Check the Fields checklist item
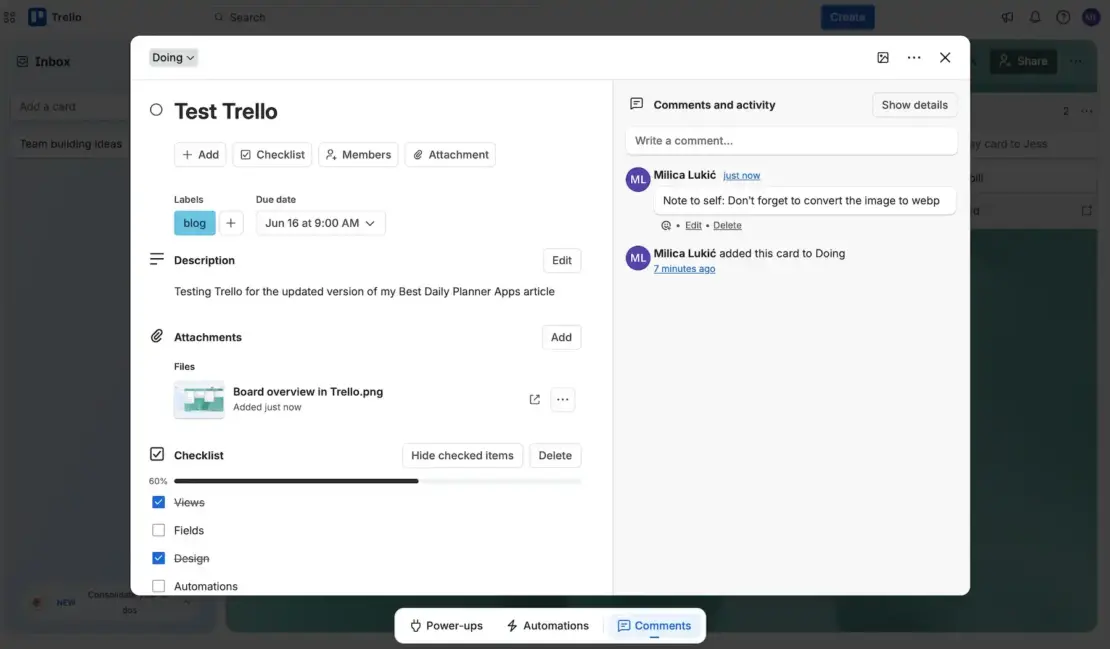1110x649 pixels. click(x=159, y=530)
